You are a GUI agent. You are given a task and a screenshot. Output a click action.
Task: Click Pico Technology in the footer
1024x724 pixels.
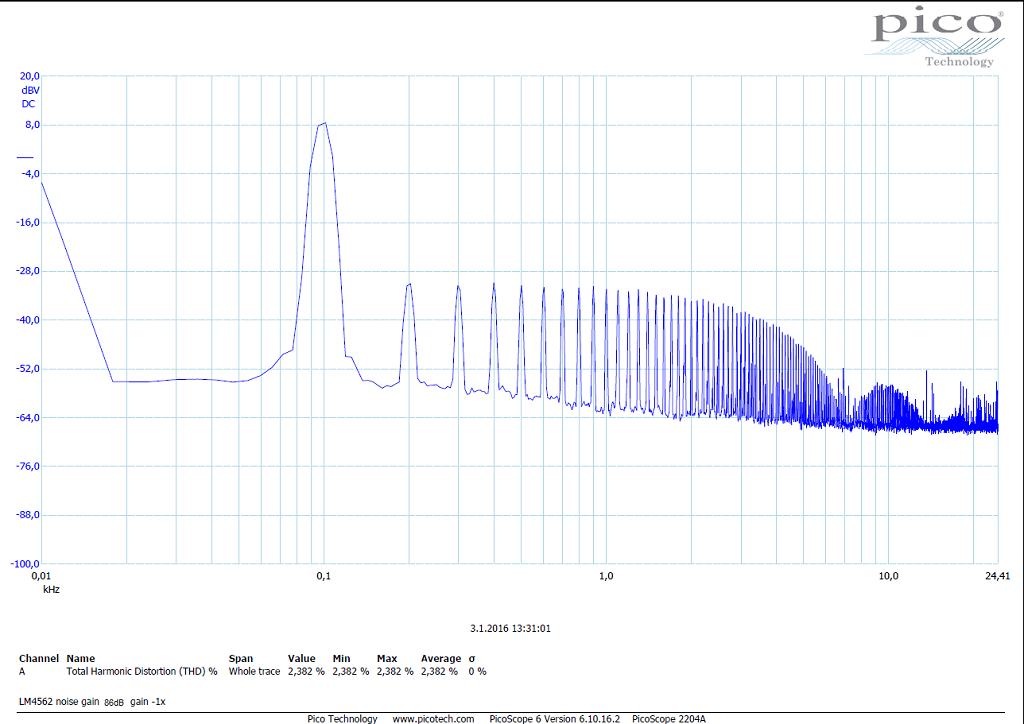(342, 719)
